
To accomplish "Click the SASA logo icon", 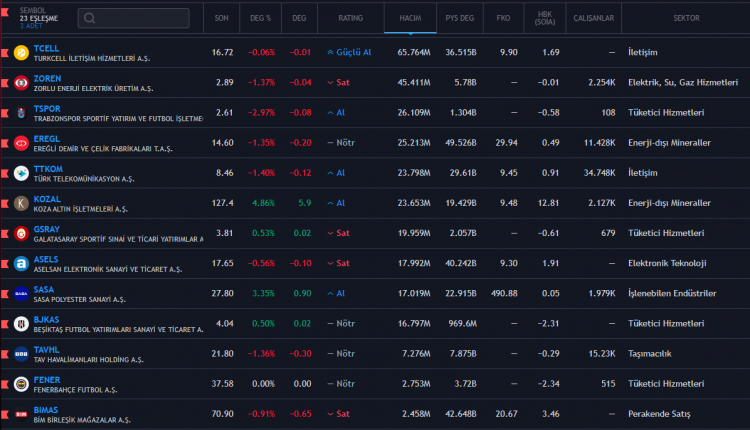I will pos(21,294).
